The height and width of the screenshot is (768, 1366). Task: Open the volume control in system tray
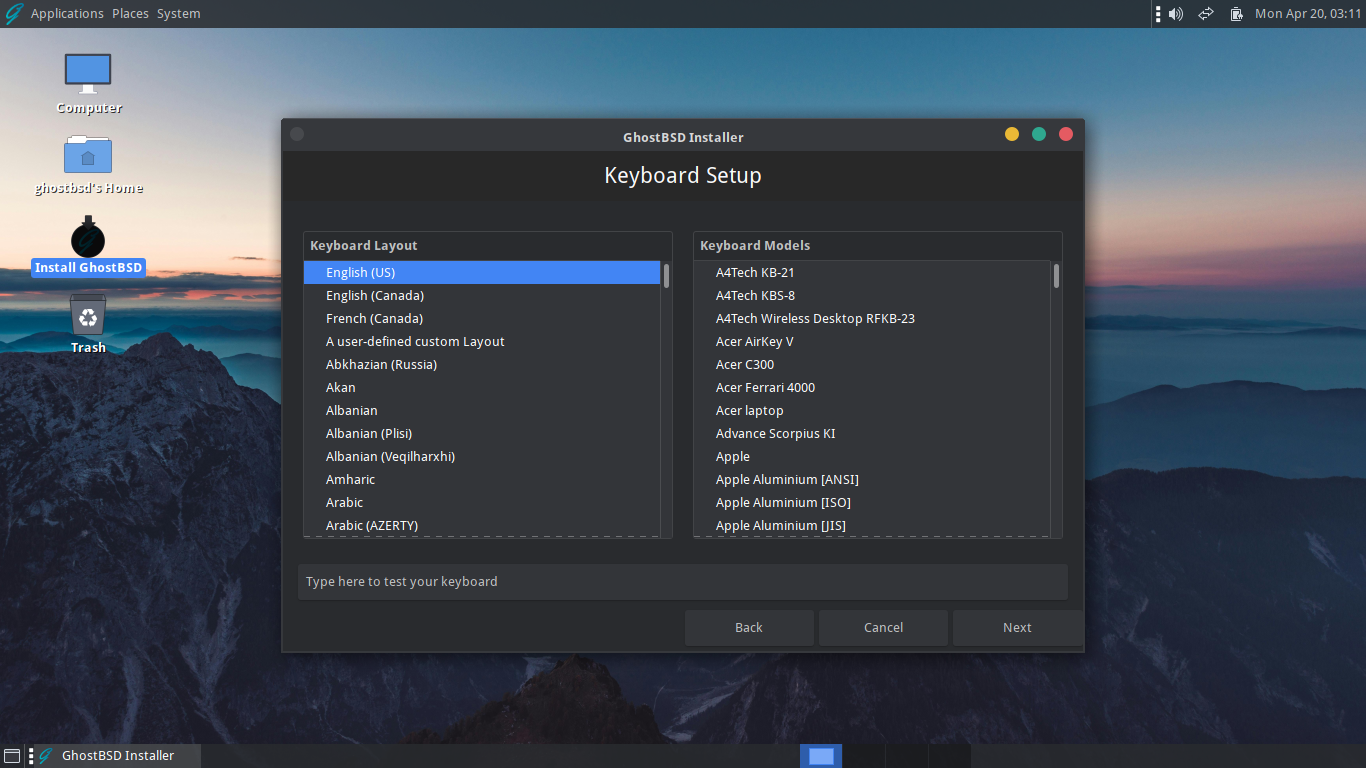coord(1176,14)
